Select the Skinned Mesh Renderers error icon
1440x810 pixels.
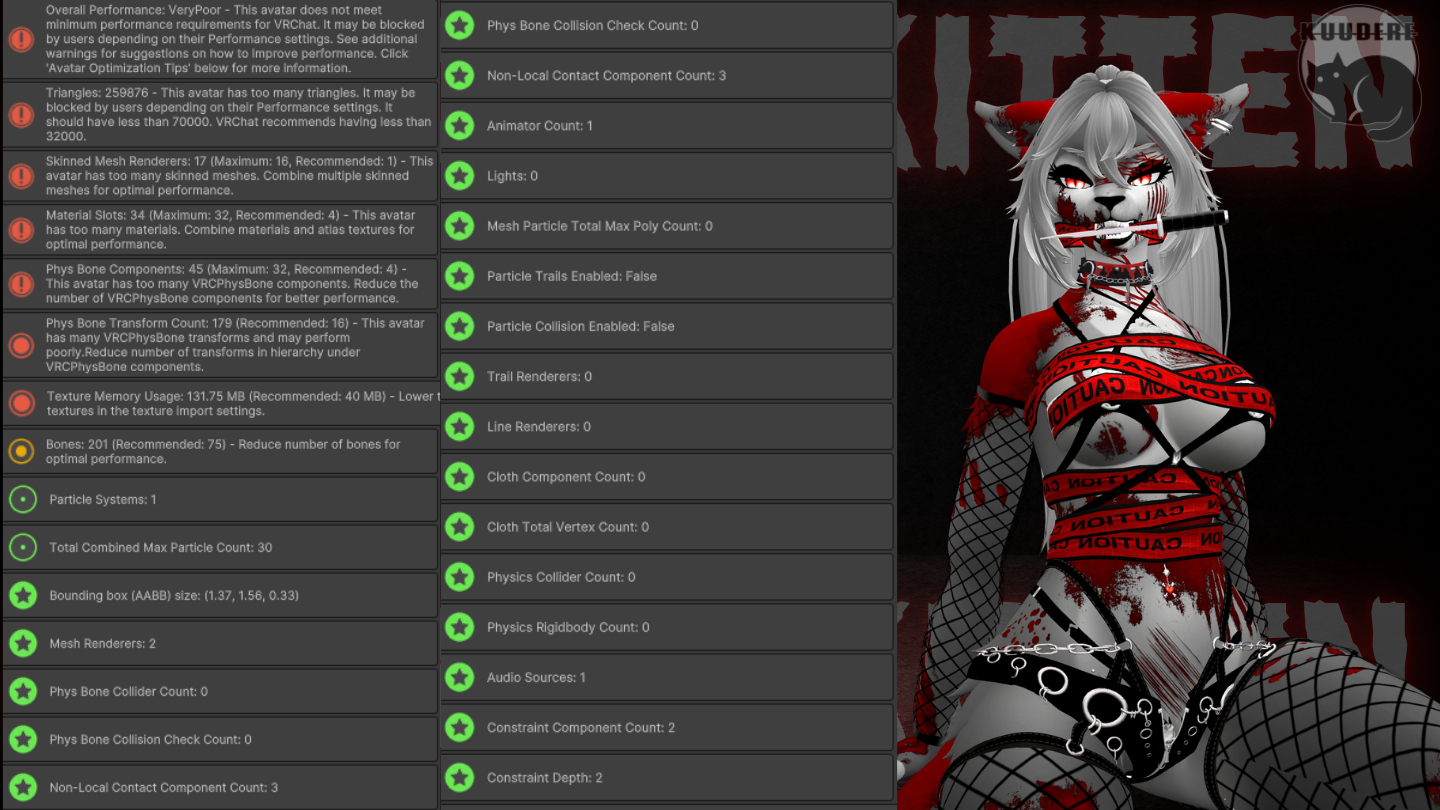tap(21, 176)
